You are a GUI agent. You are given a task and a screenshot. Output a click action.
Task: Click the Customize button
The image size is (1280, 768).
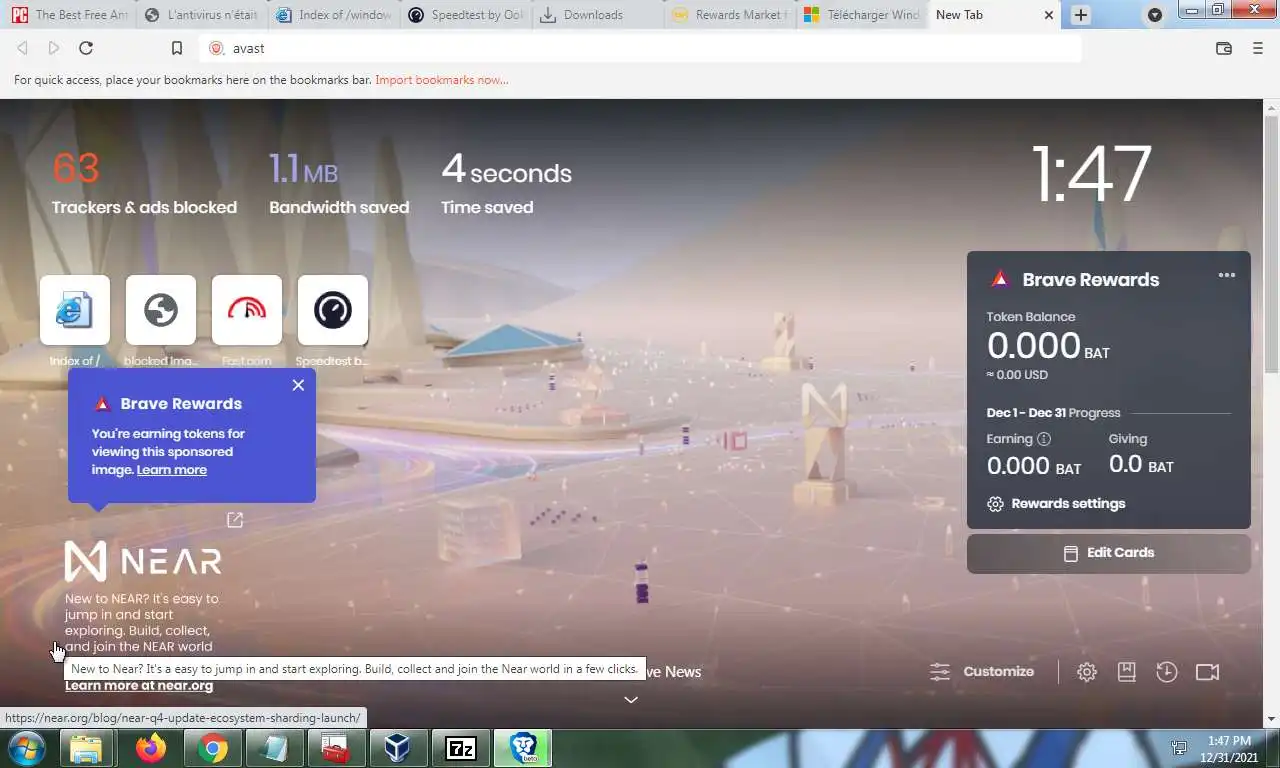(982, 672)
